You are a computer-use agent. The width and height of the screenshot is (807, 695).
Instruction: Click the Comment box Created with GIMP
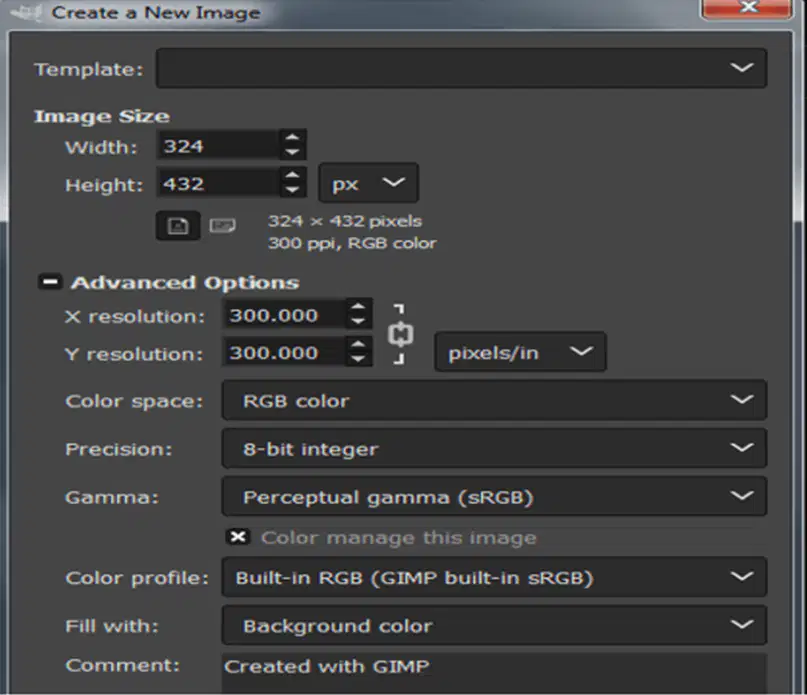494,673
